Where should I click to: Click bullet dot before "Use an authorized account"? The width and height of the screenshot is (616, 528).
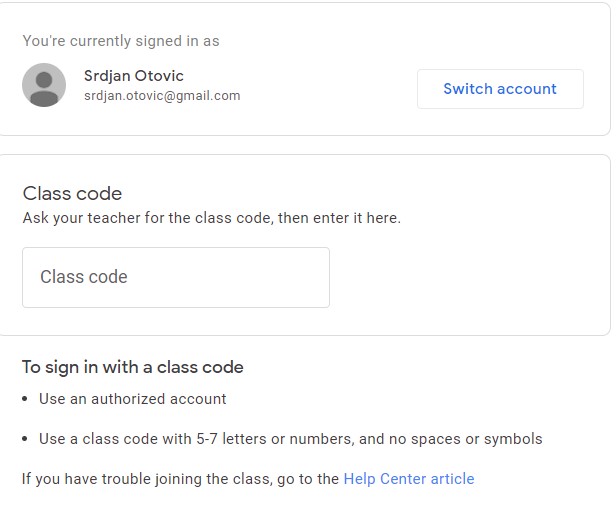click(25, 400)
